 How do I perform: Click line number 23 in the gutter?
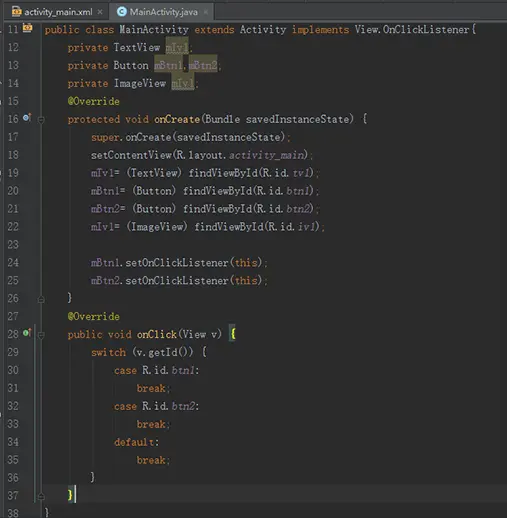point(13,245)
